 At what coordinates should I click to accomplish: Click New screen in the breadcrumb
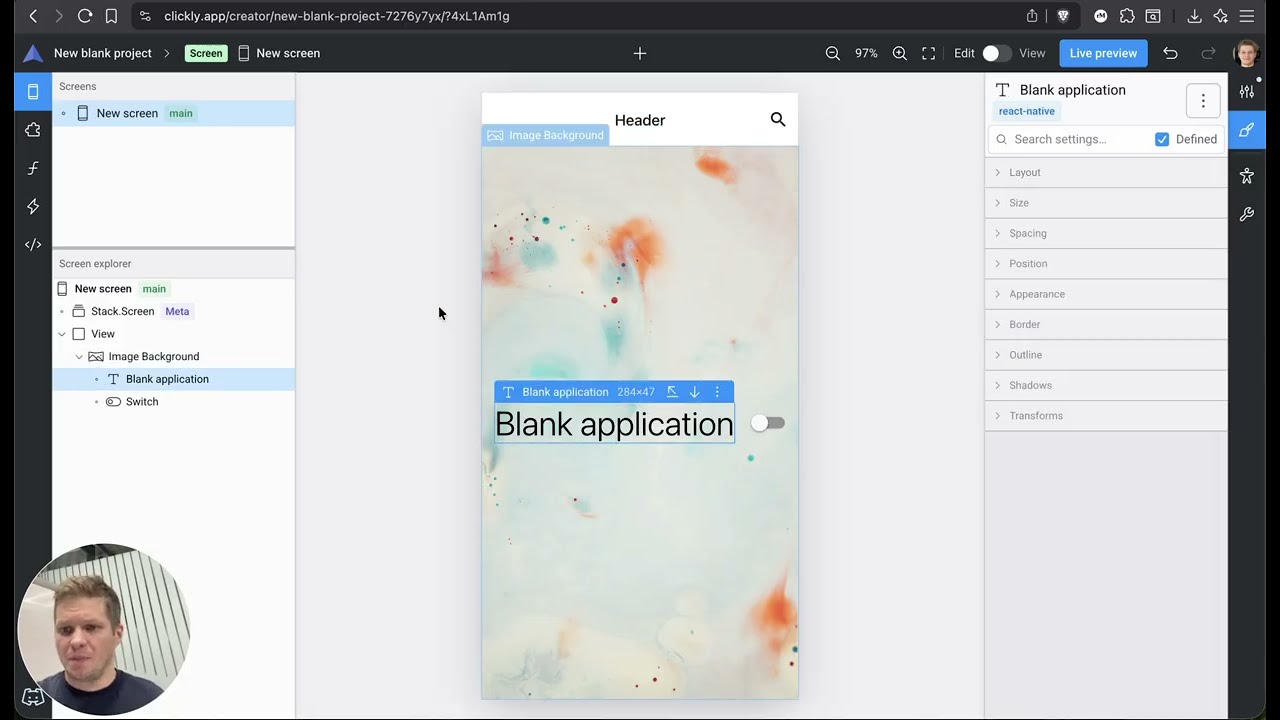coord(288,53)
